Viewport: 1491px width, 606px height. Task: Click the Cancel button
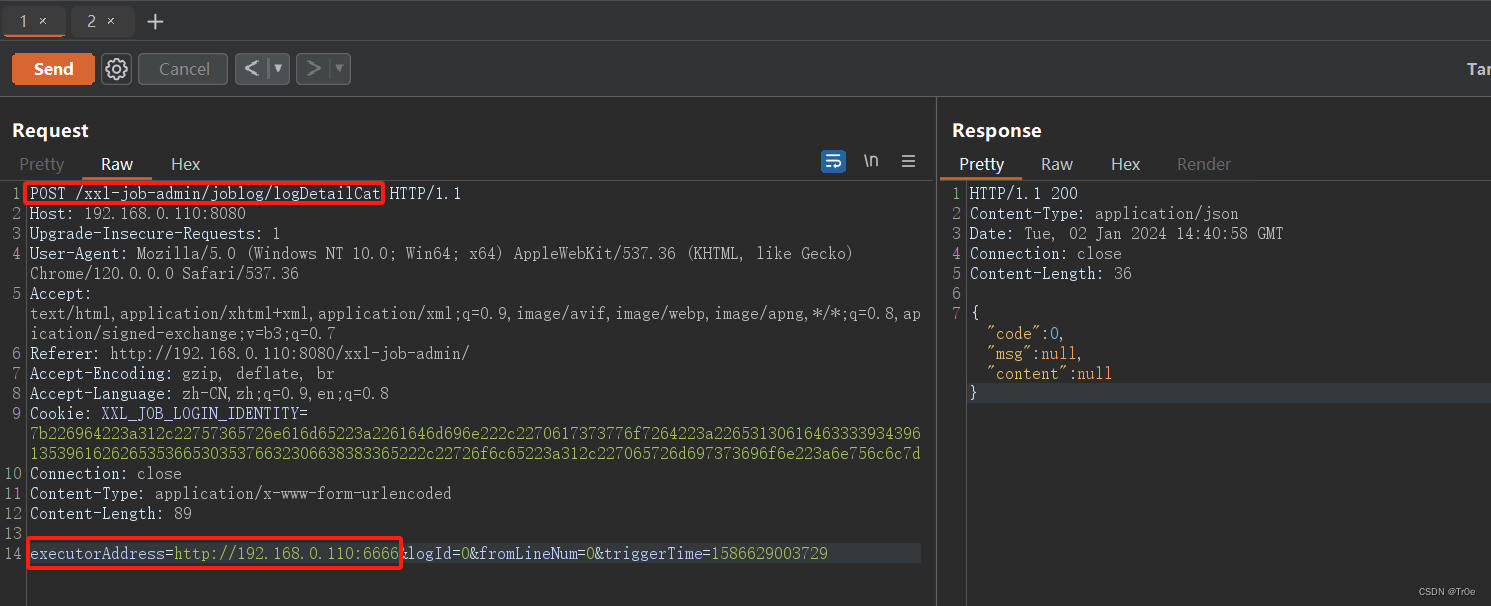tap(184, 69)
